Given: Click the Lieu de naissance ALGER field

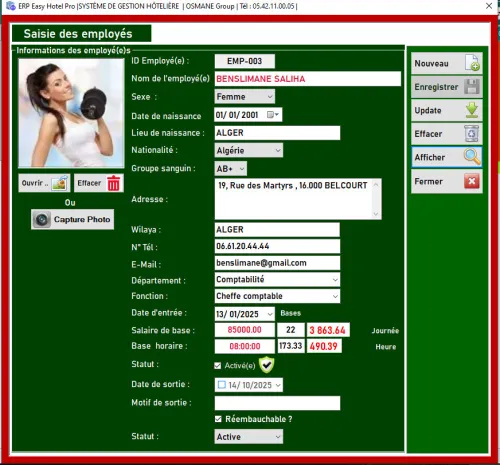Looking at the screenshot, I should tap(277, 133).
